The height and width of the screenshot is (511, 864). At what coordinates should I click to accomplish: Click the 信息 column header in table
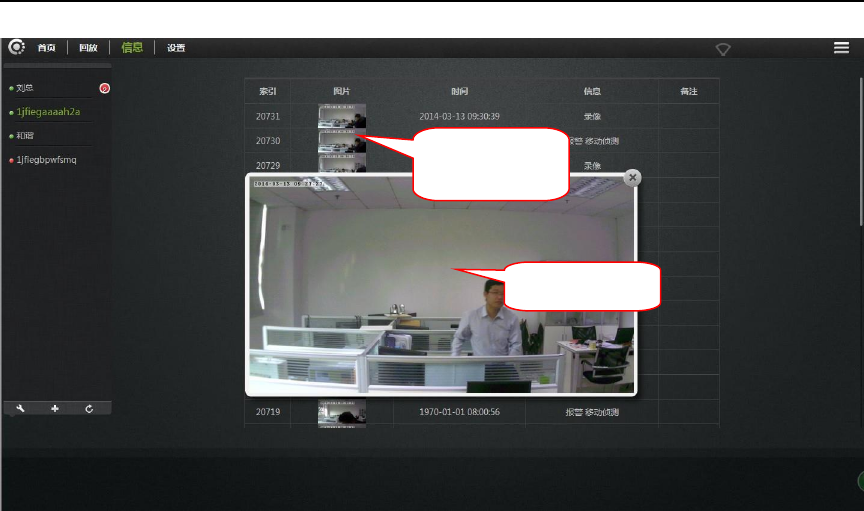592,92
